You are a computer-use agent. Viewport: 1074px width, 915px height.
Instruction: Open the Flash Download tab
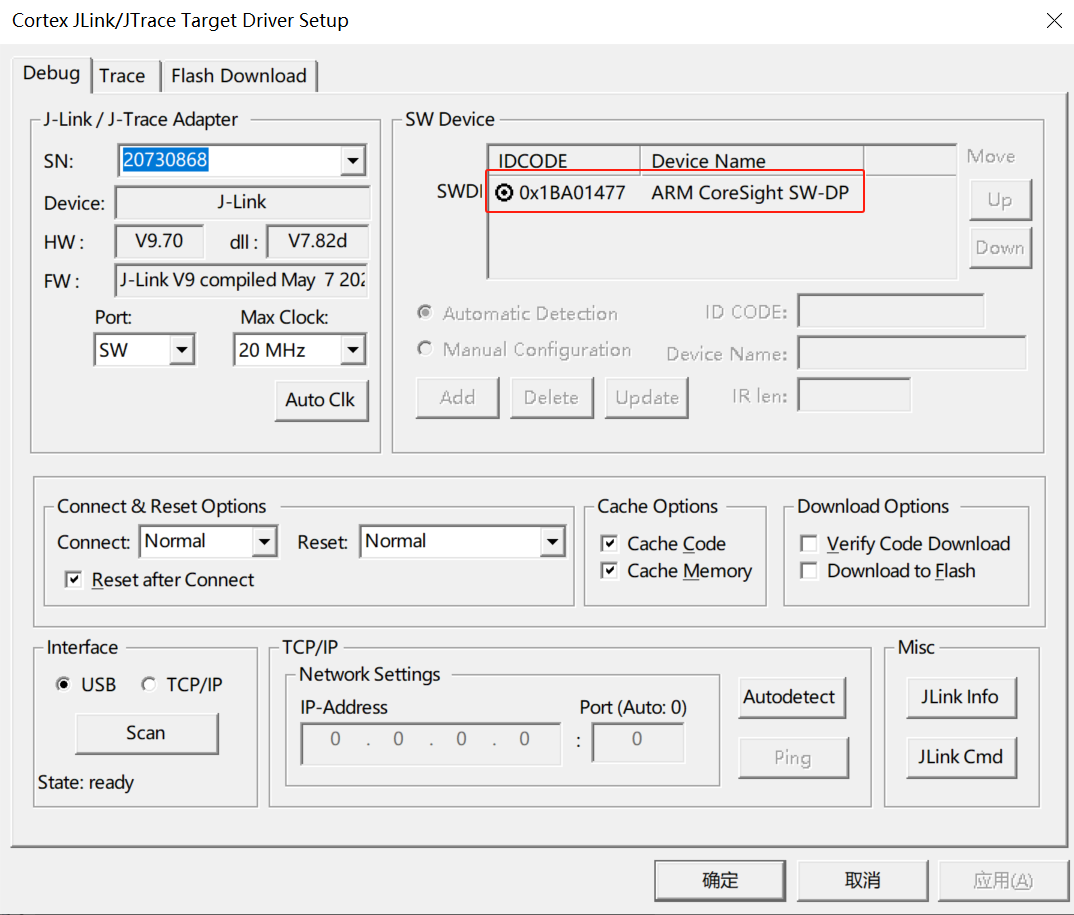tap(238, 75)
